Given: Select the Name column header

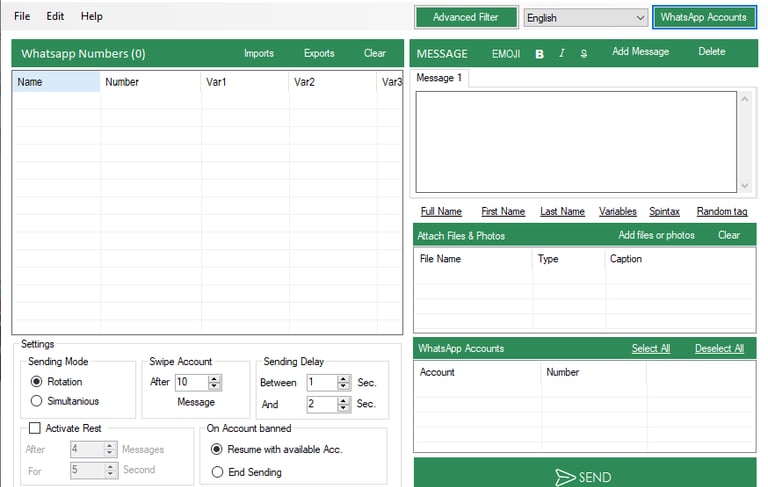Looking at the screenshot, I should 56,82.
